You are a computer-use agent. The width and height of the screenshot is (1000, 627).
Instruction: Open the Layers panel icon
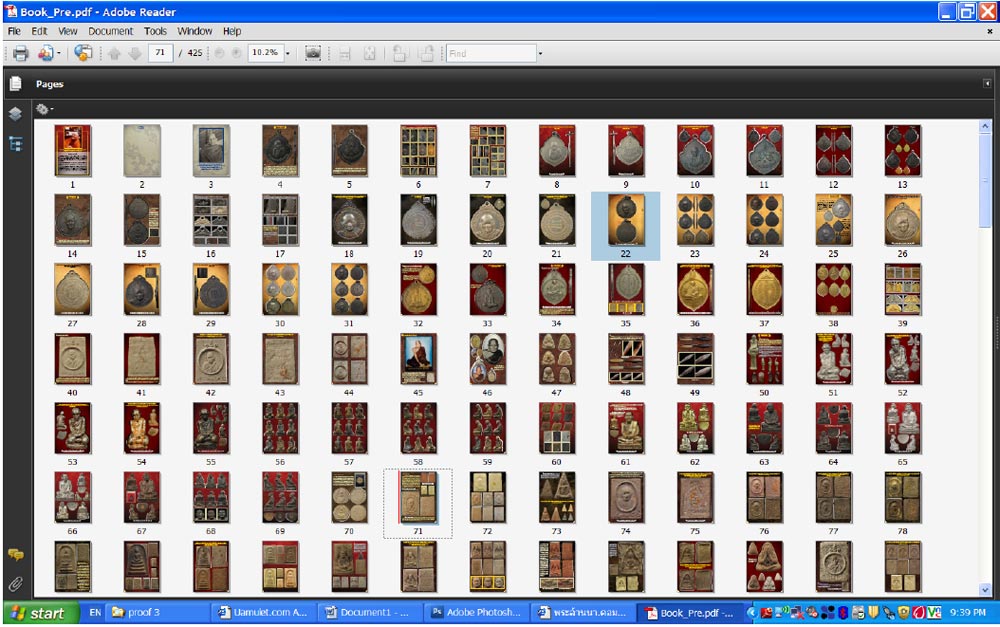point(15,114)
